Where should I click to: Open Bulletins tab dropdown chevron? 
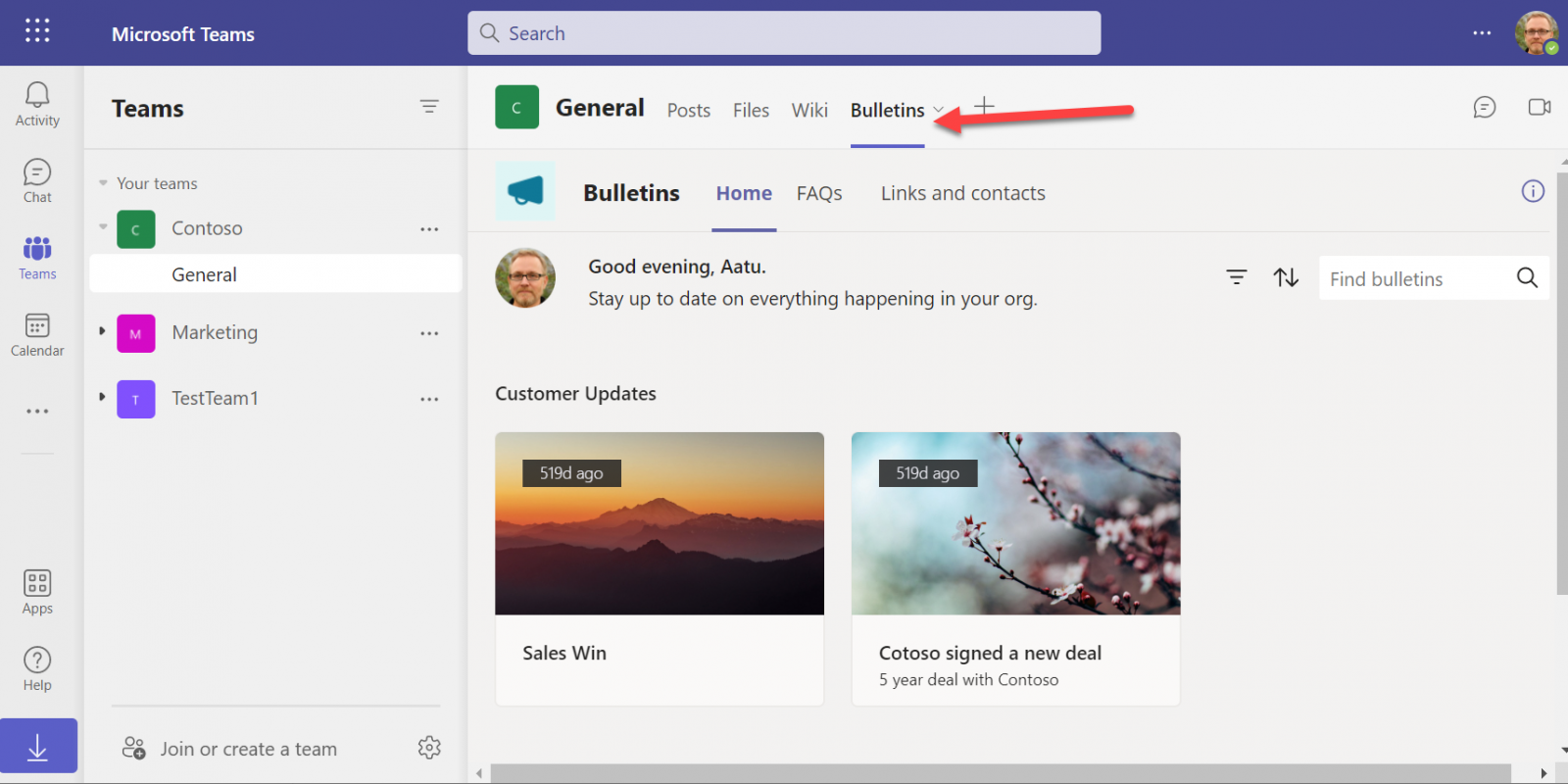click(x=939, y=110)
